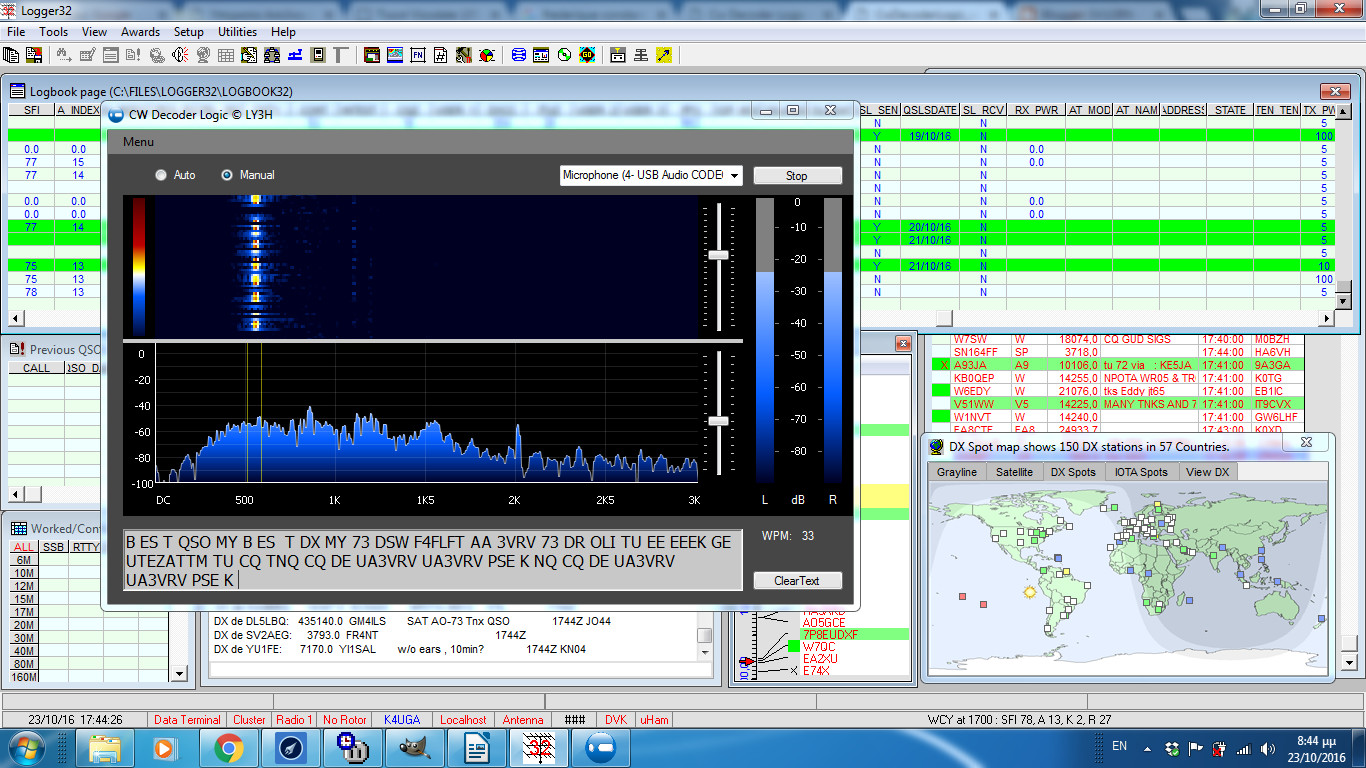Viewport: 1366px width, 768px height.
Task: Switch to Auto decoding mode
Action: 160,174
